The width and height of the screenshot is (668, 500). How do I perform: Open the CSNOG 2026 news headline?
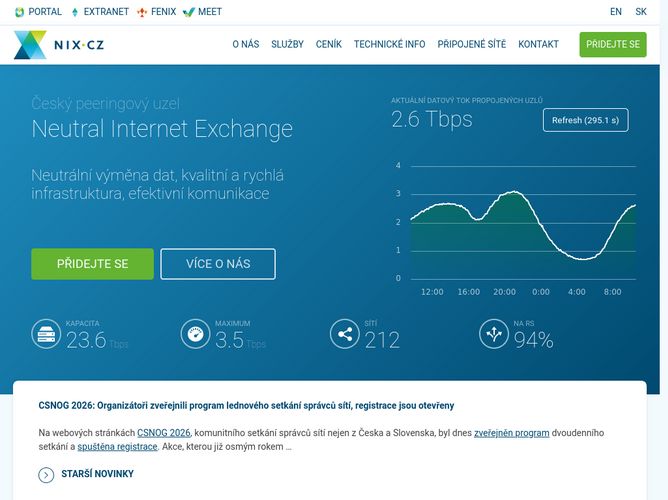coord(246,405)
